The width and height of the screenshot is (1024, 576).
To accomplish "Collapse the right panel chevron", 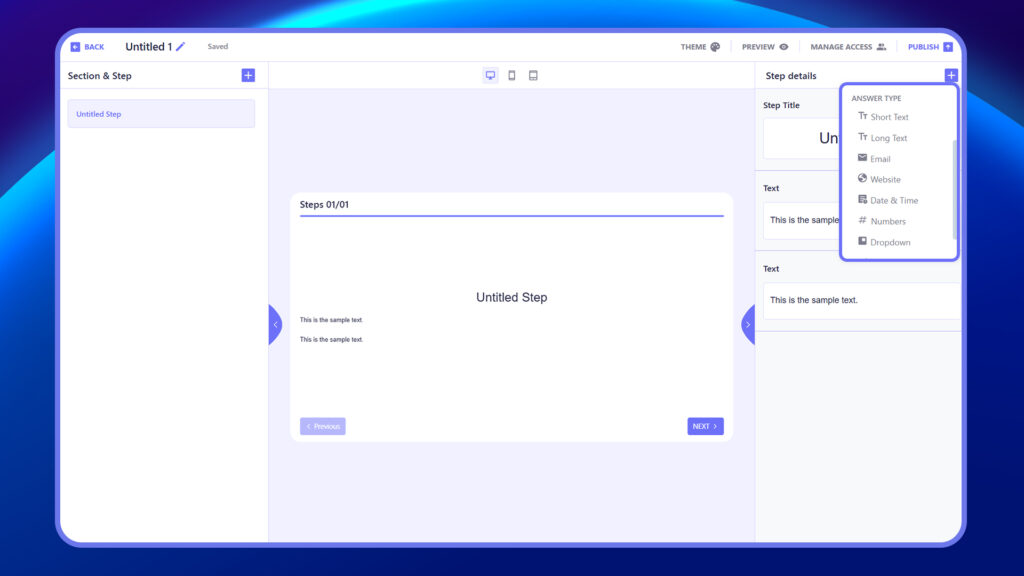I will coord(748,325).
